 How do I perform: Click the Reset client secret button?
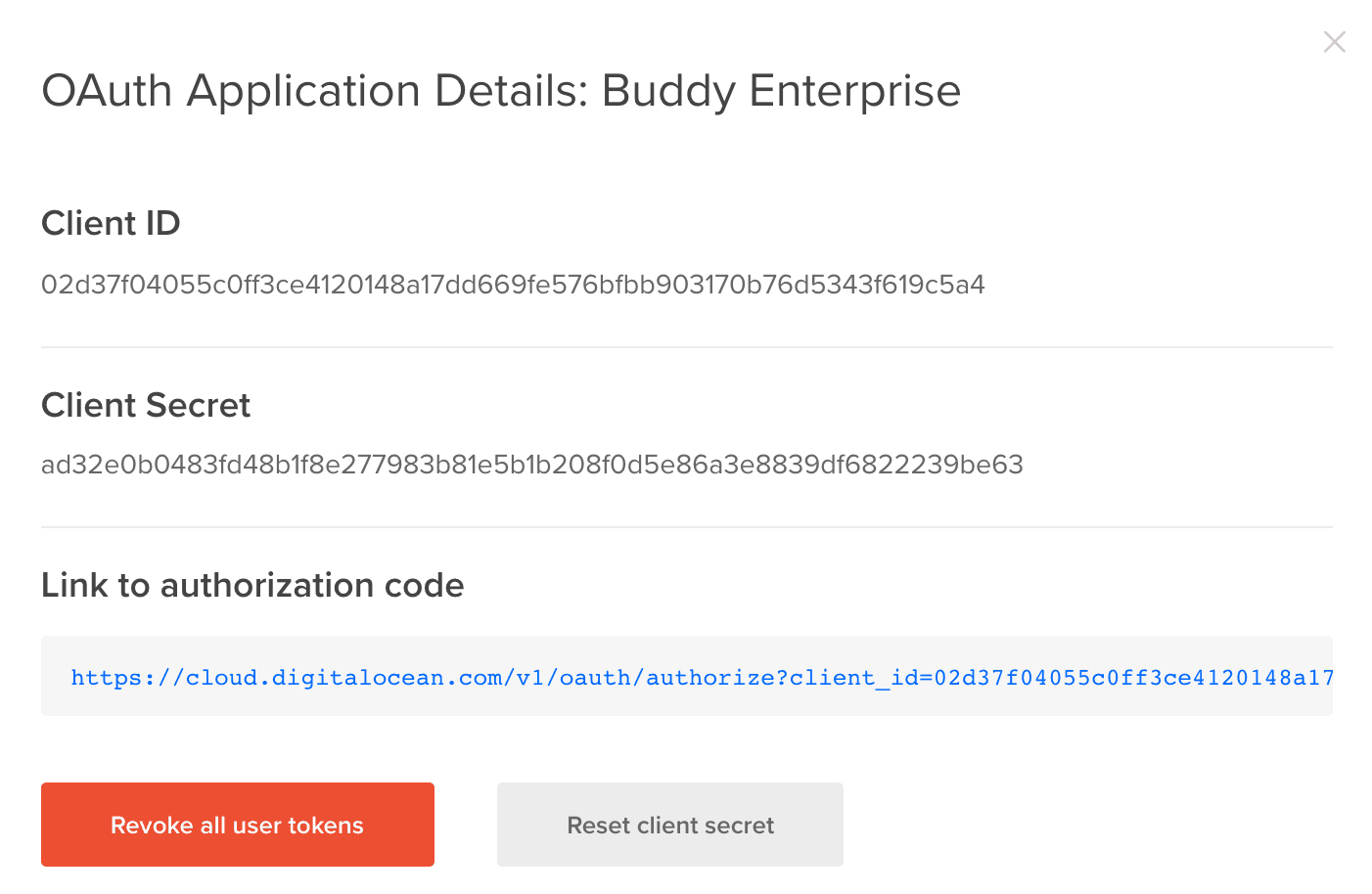pyautogui.click(x=669, y=825)
